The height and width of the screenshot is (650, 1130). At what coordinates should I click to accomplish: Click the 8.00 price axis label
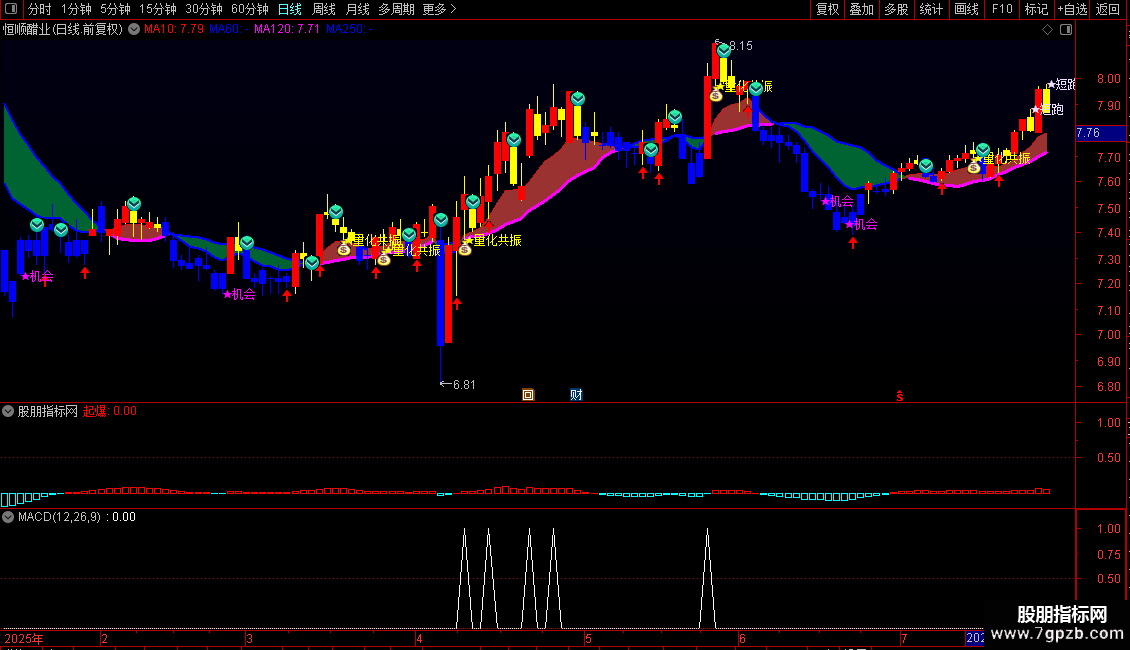(1109, 79)
